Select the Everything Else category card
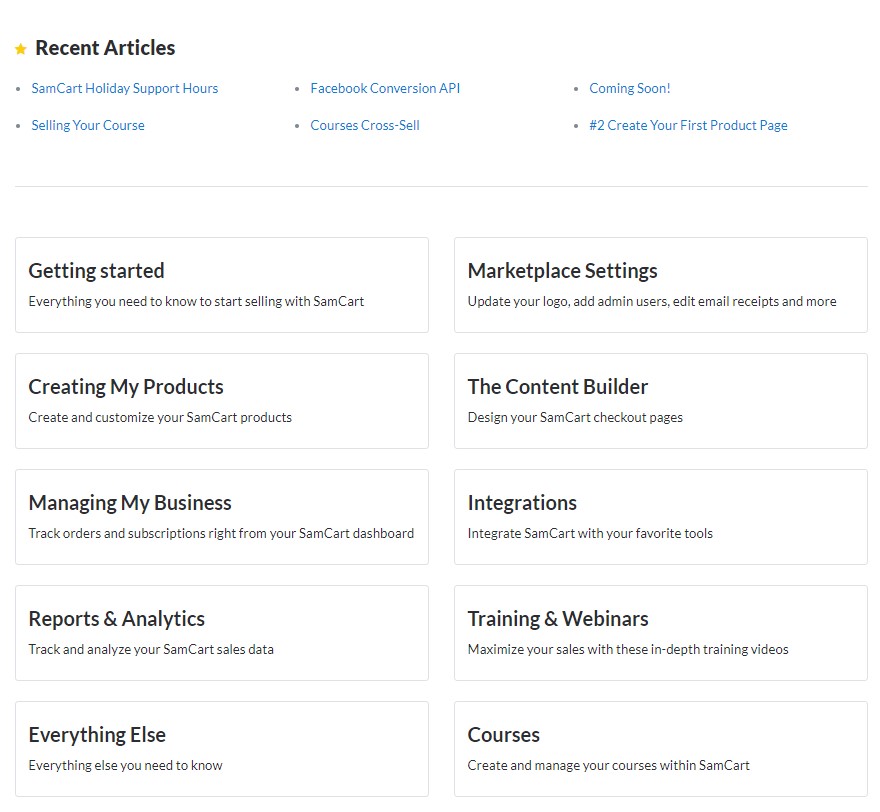Viewport: 880px width, 812px height. [x=221, y=749]
